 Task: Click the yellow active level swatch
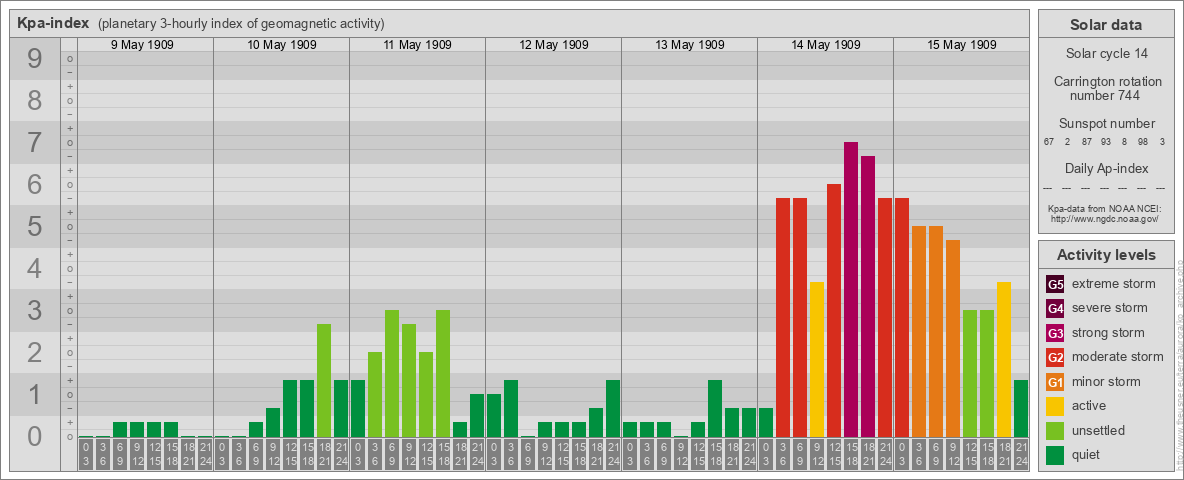click(x=1055, y=406)
